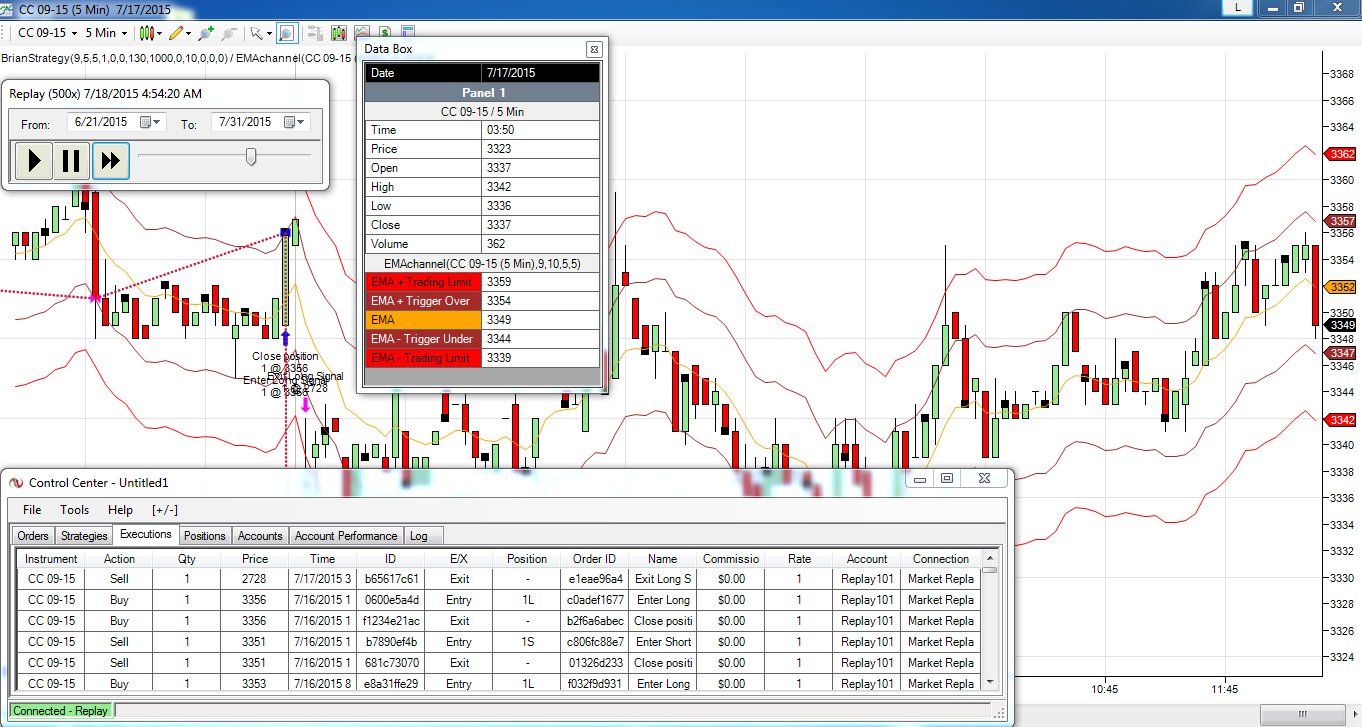Open the File menu in Control Center
The height and width of the screenshot is (727, 1362).
point(32,510)
